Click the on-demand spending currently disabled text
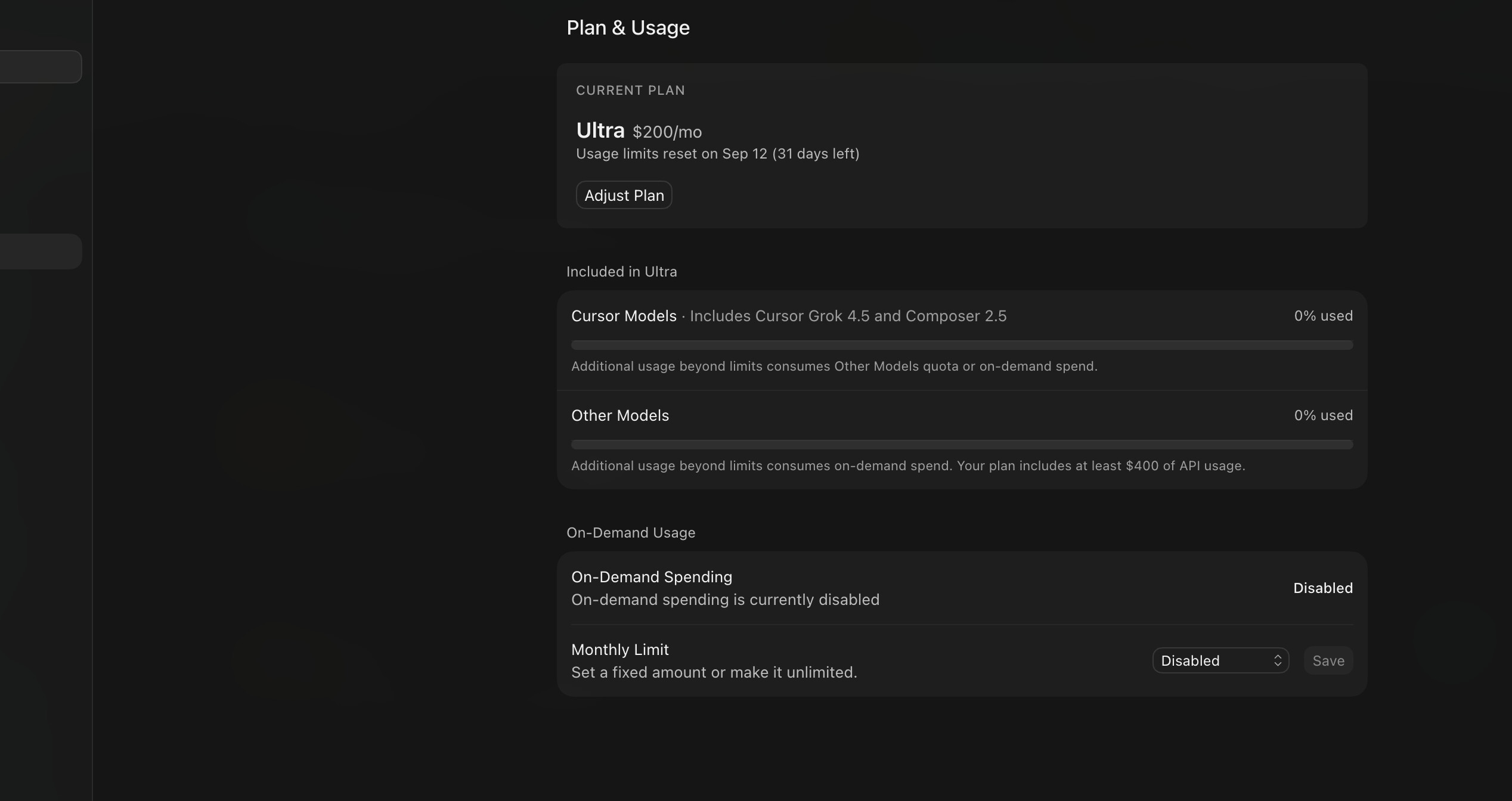Image resolution: width=1512 pixels, height=801 pixels. [725, 600]
